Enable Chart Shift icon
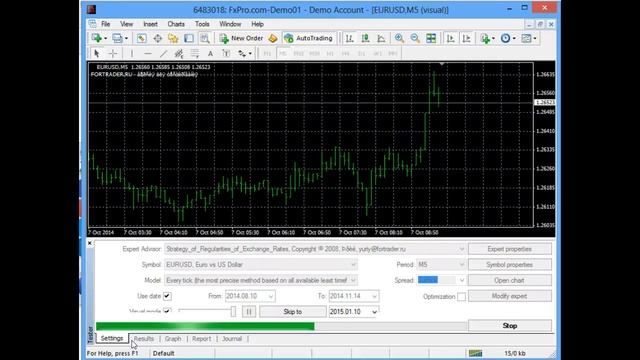 pos(467,38)
